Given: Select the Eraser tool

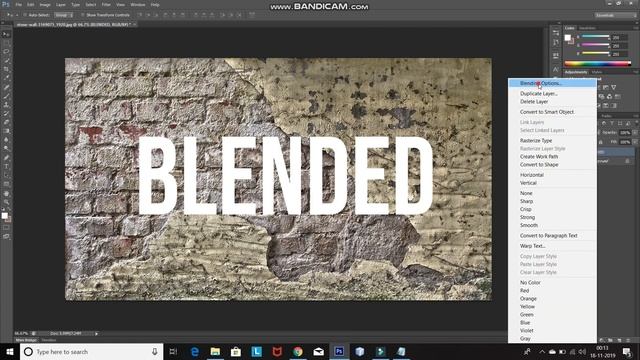Looking at the screenshot, I should [6, 122].
